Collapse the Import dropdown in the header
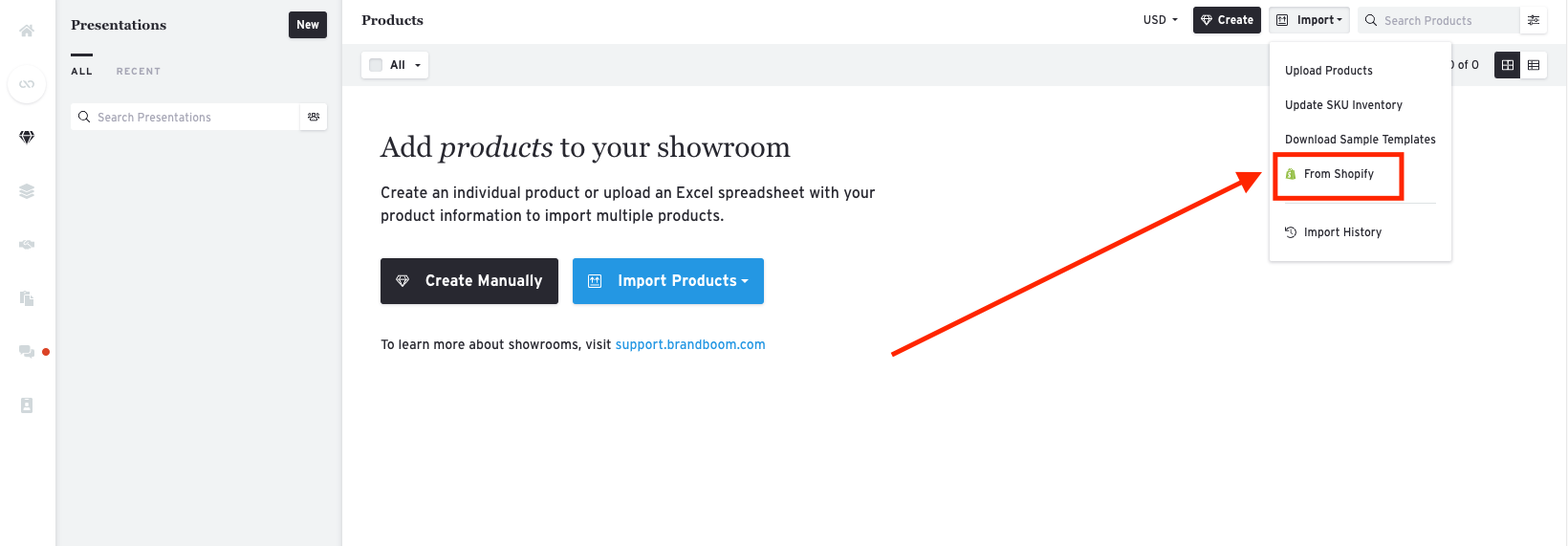 (x=1310, y=20)
